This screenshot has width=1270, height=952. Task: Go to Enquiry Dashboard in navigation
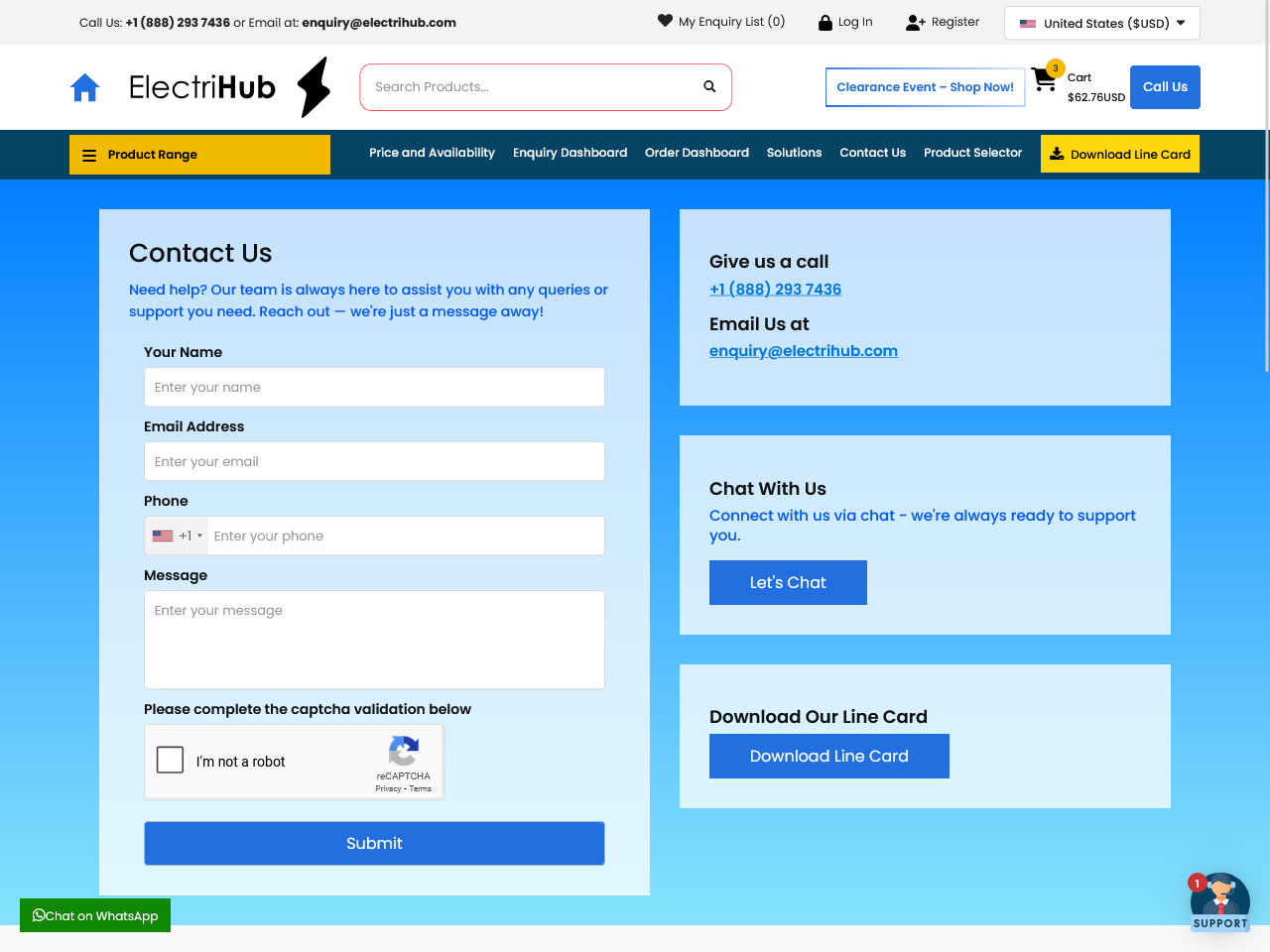point(570,153)
